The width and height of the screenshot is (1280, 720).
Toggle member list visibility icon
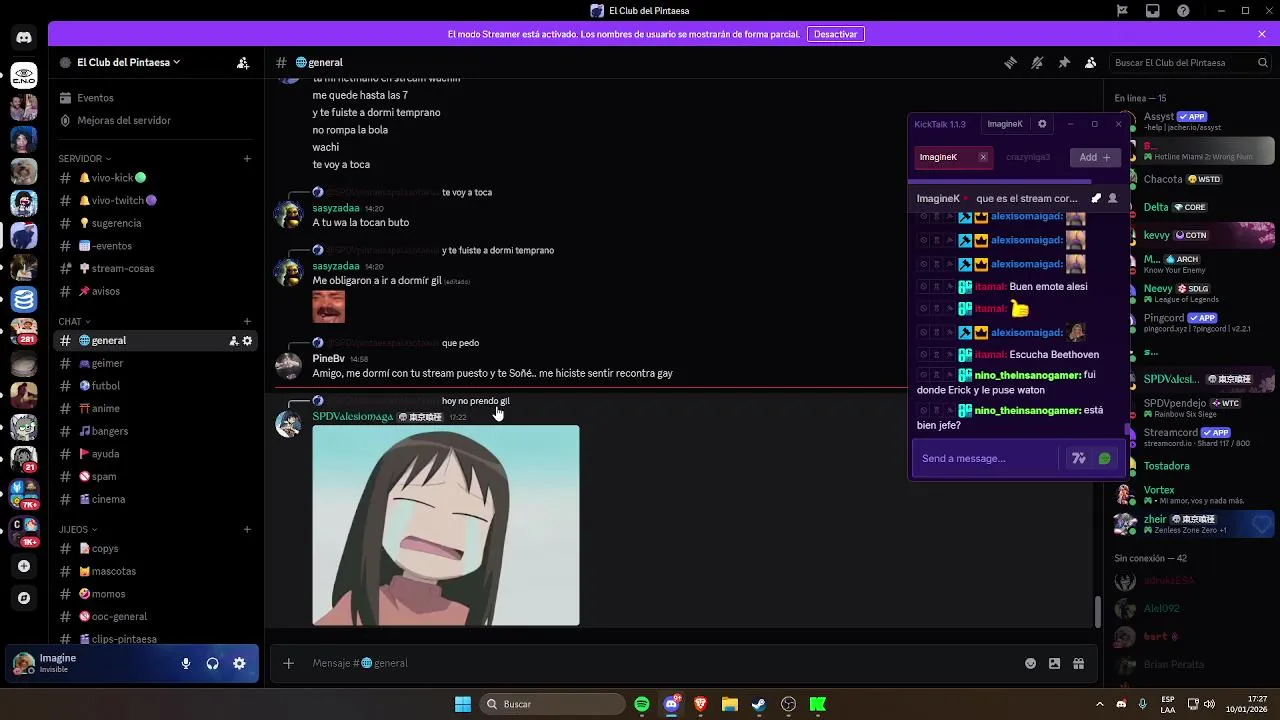pyautogui.click(x=1091, y=62)
